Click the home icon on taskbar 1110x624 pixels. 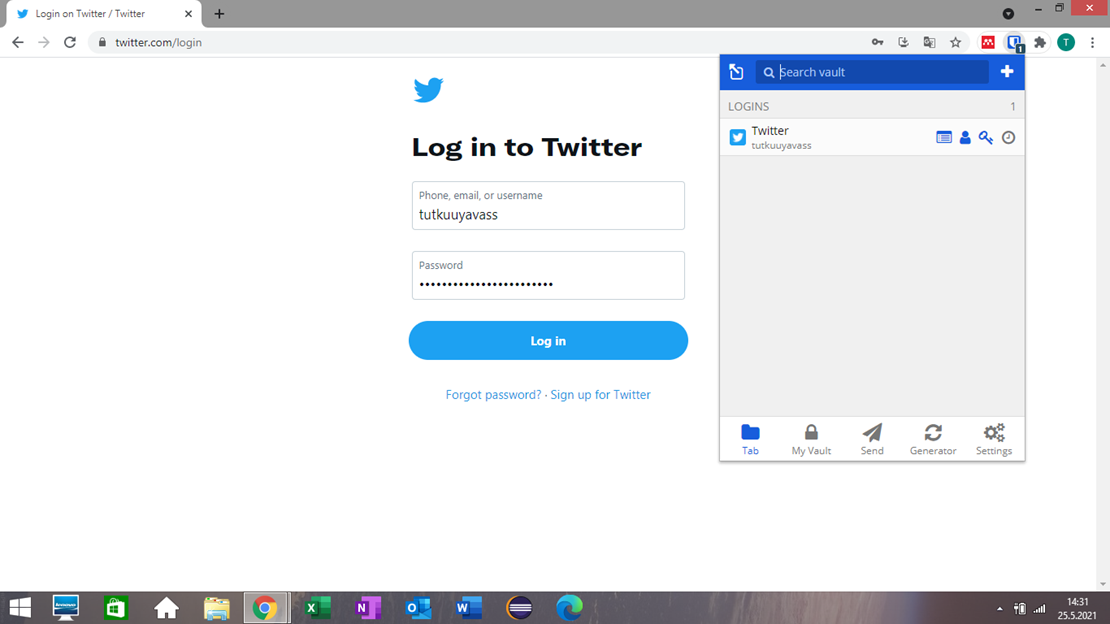(x=166, y=608)
